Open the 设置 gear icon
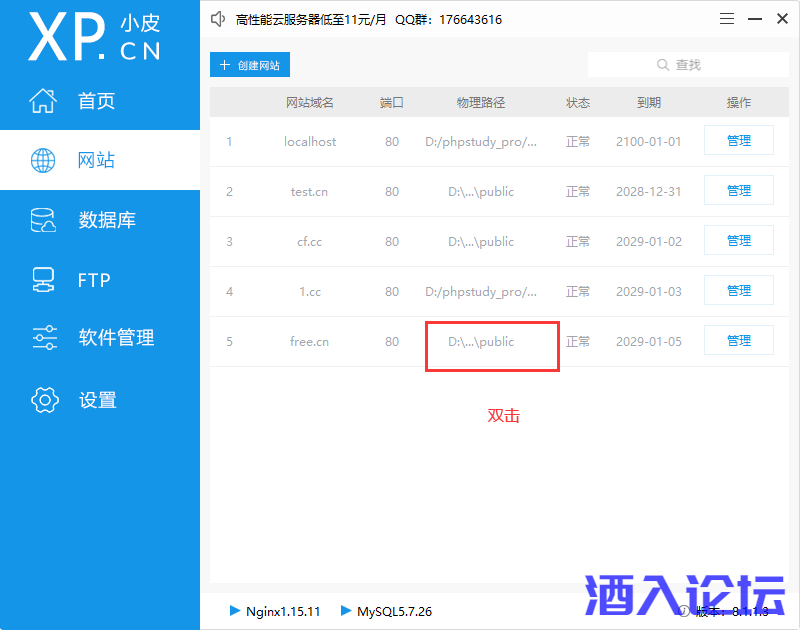This screenshot has height=630, width=800. [45, 400]
